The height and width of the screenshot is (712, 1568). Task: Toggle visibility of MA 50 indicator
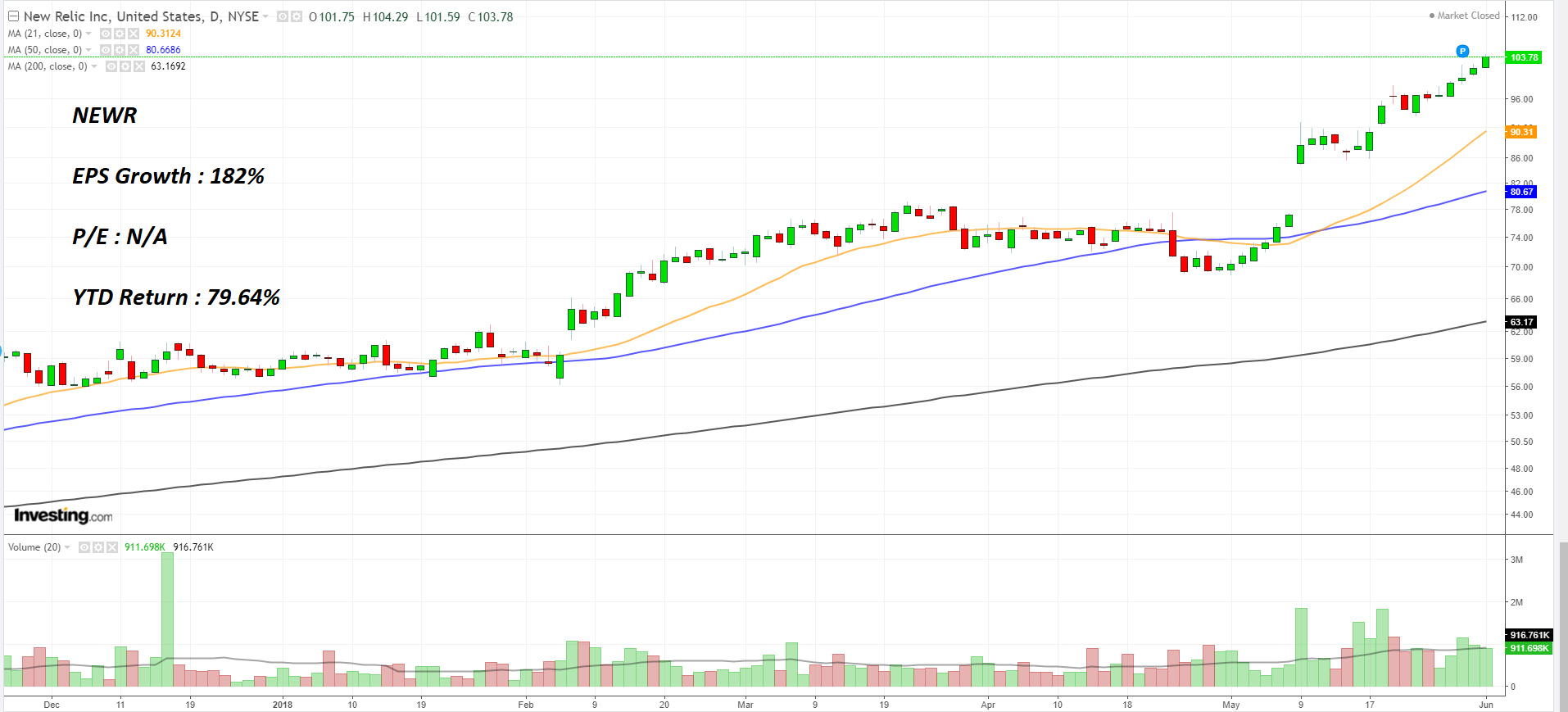click(x=106, y=50)
